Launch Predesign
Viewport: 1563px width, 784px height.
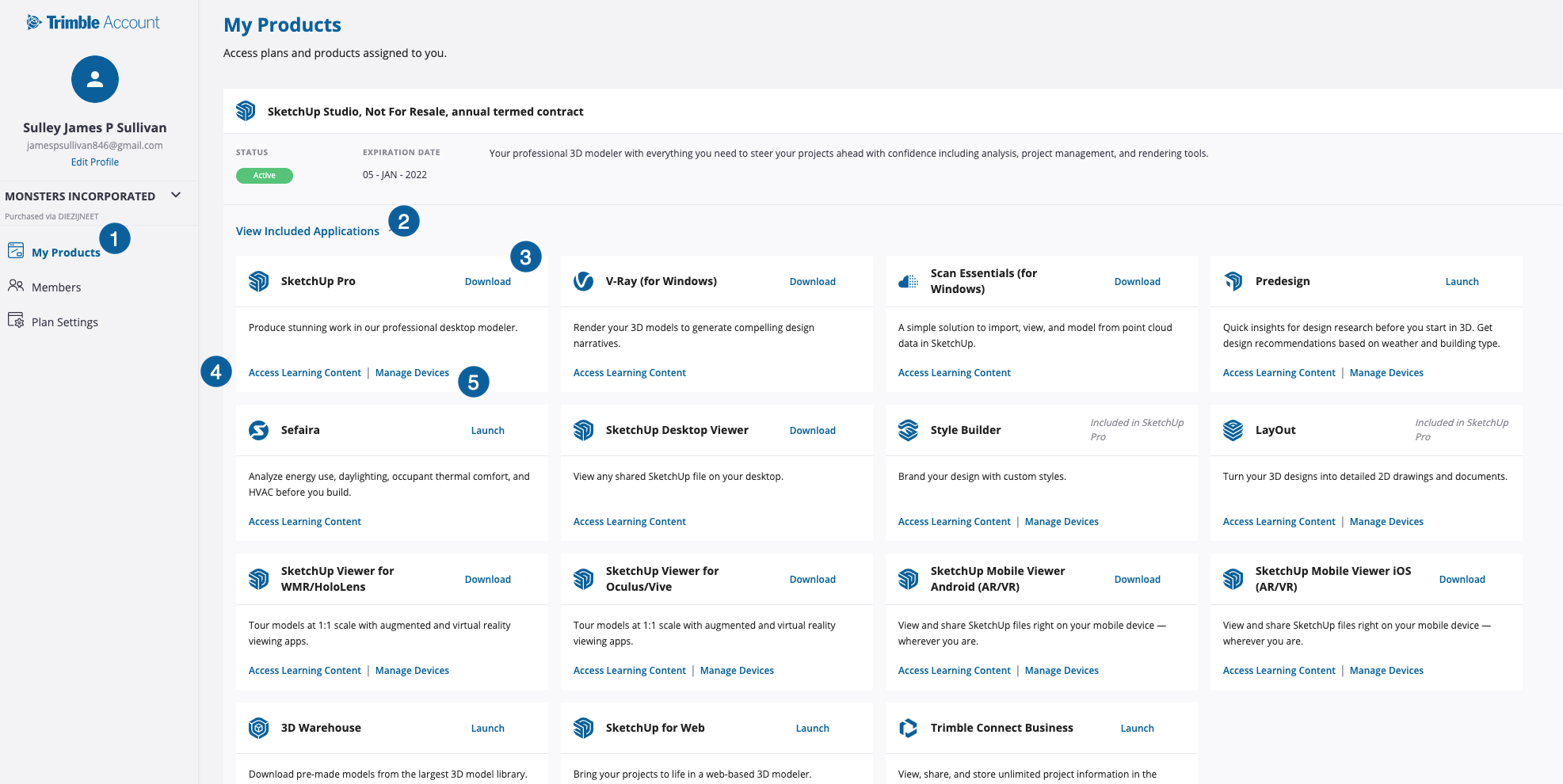coord(1462,281)
